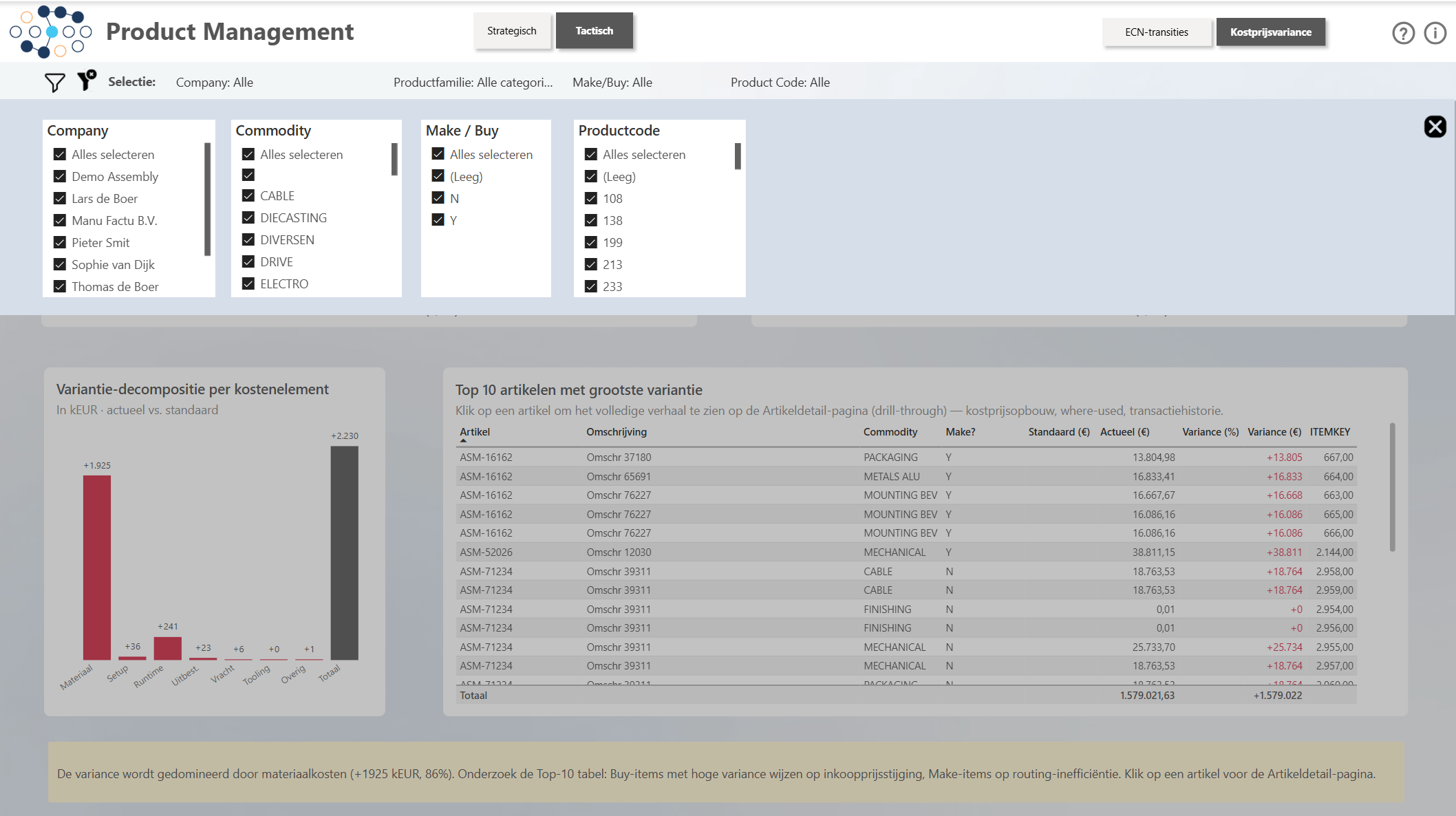Sort by the Standaard (€) column header
The image size is (1456, 816).
(1059, 432)
